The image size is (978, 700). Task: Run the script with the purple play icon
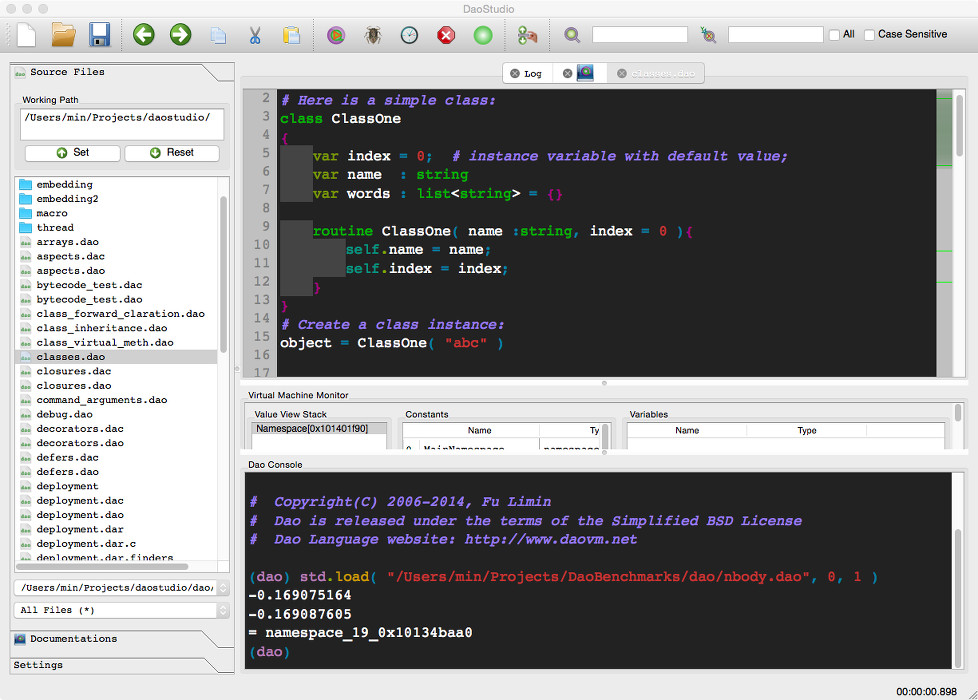click(336, 35)
